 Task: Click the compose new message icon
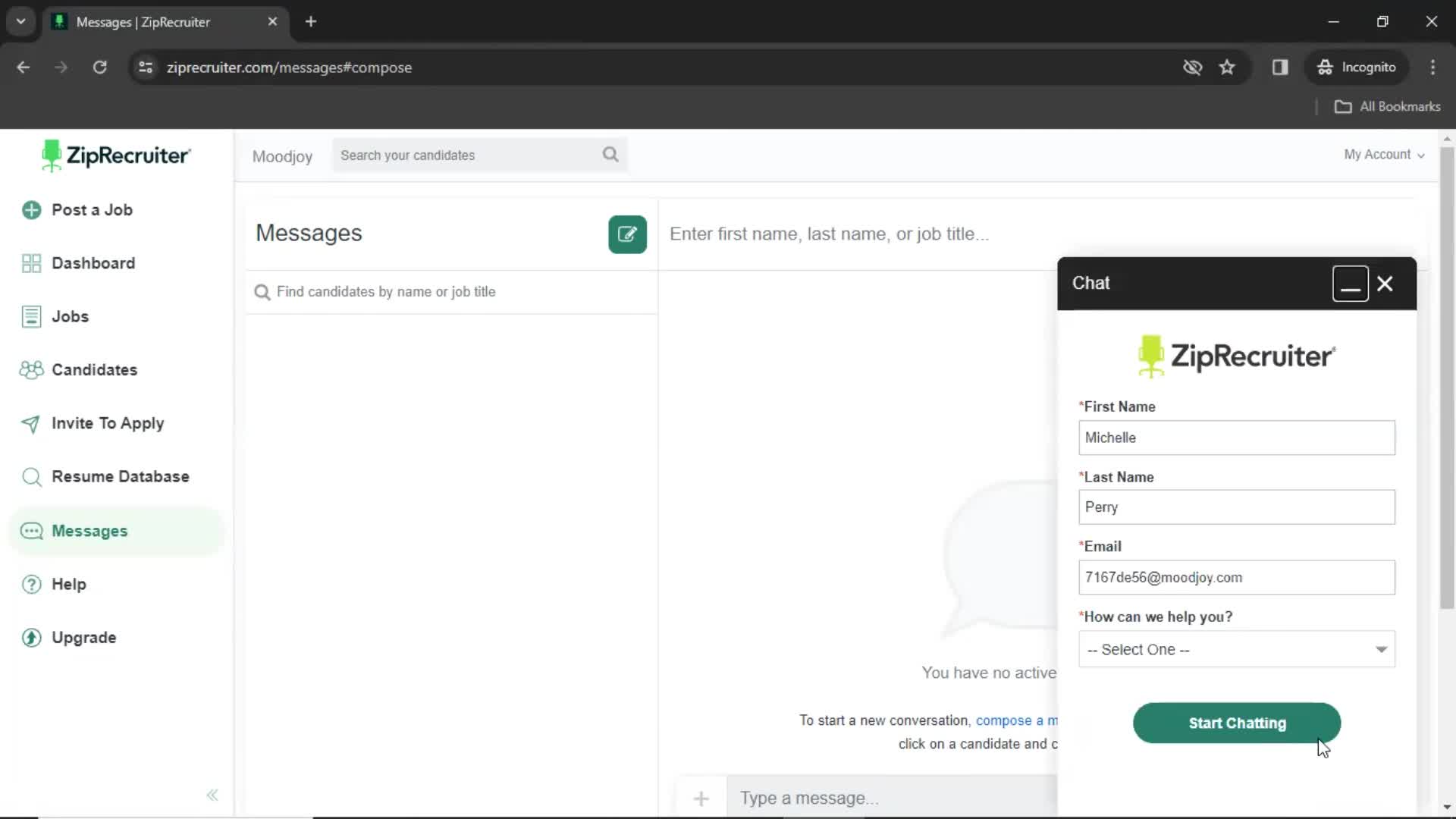[x=627, y=233]
